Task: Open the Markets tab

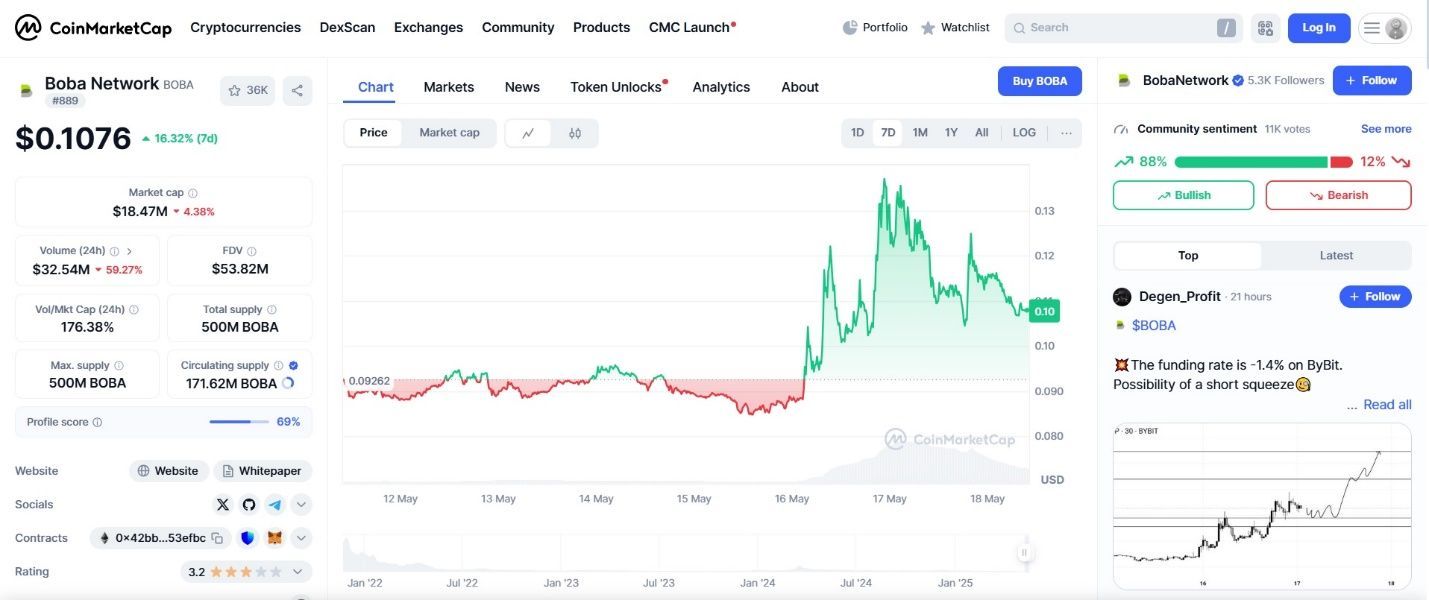Action: pyautogui.click(x=449, y=87)
